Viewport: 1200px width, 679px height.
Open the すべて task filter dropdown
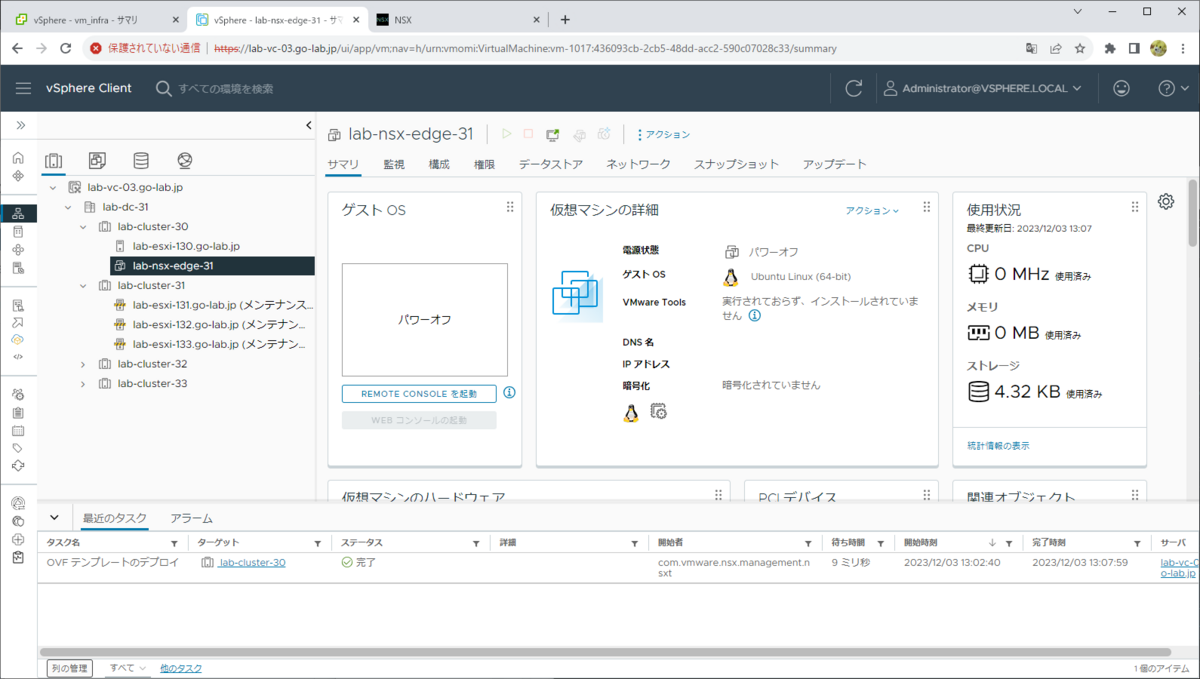point(128,668)
